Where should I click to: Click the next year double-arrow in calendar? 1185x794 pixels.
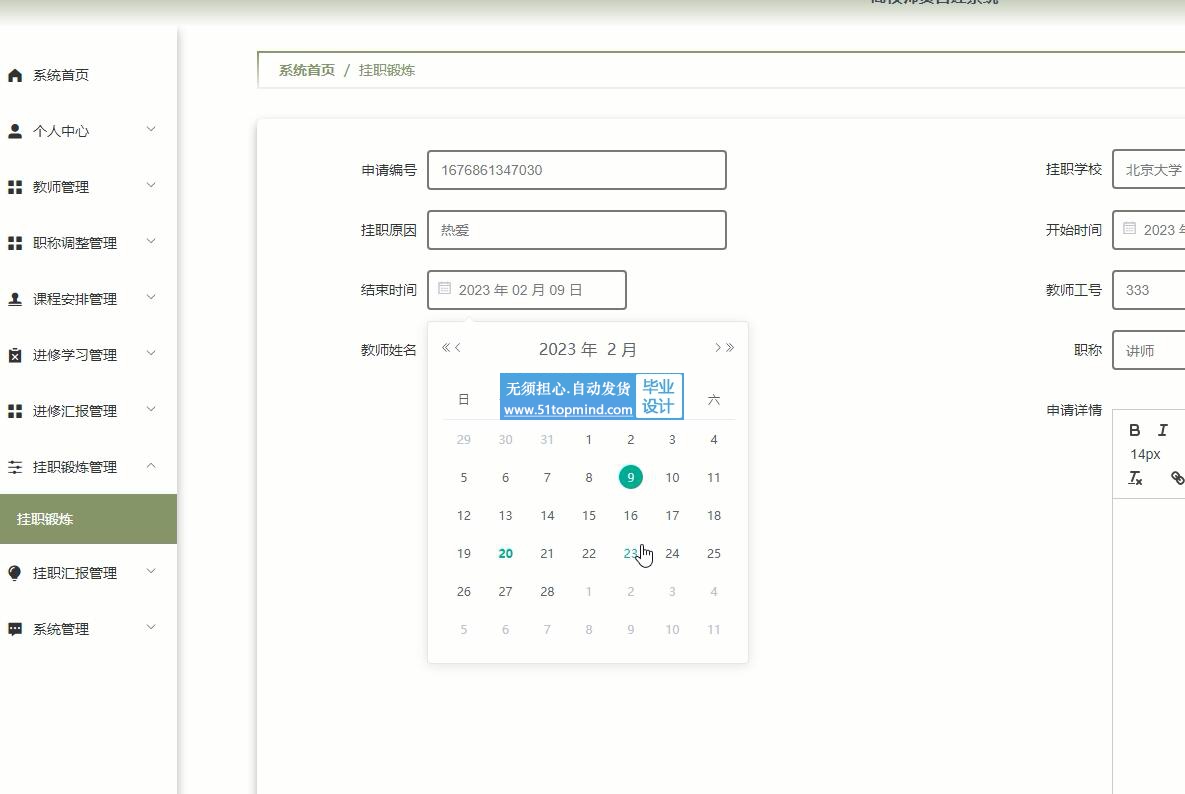pyautogui.click(x=731, y=348)
